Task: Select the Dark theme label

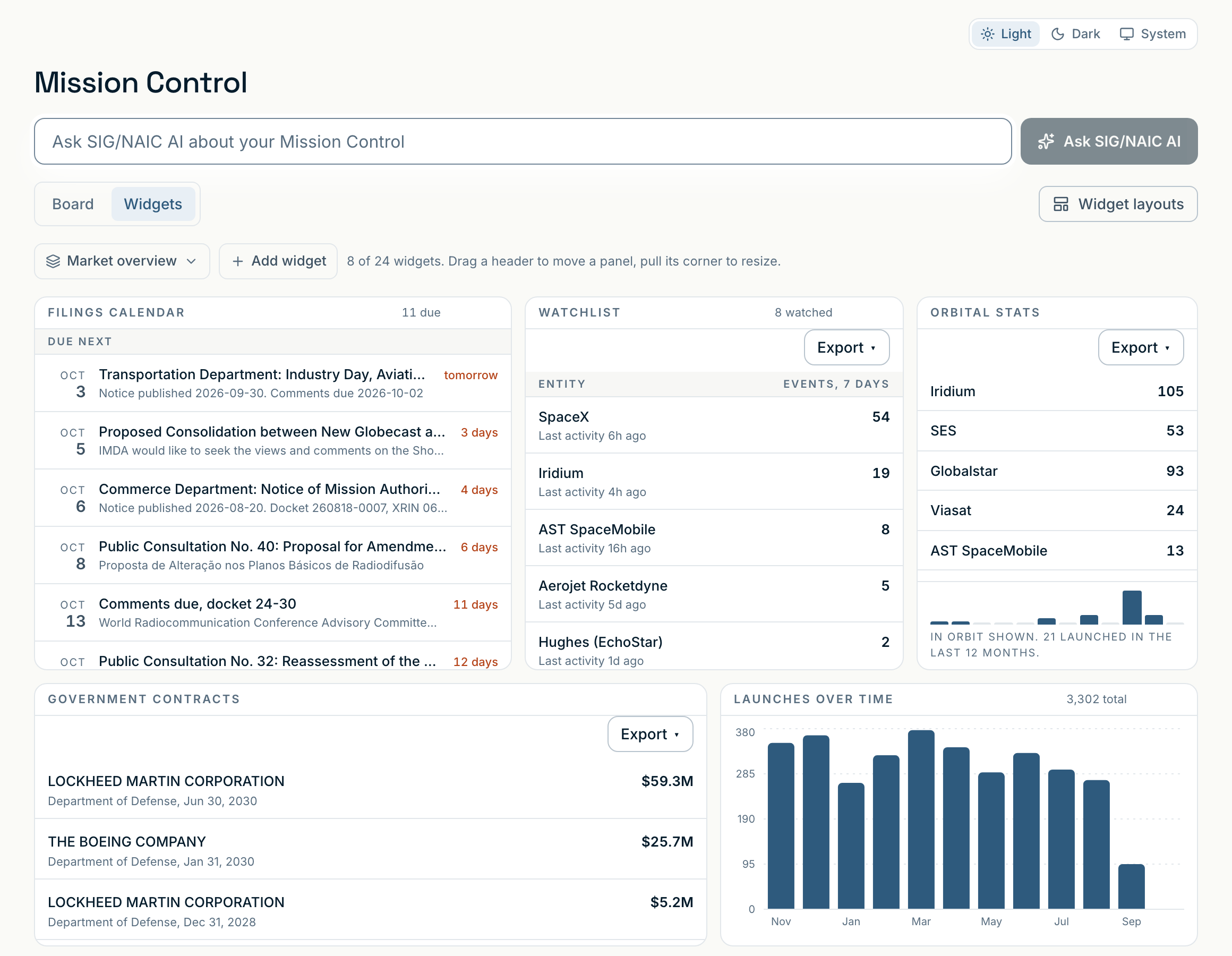Action: point(1085,34)
